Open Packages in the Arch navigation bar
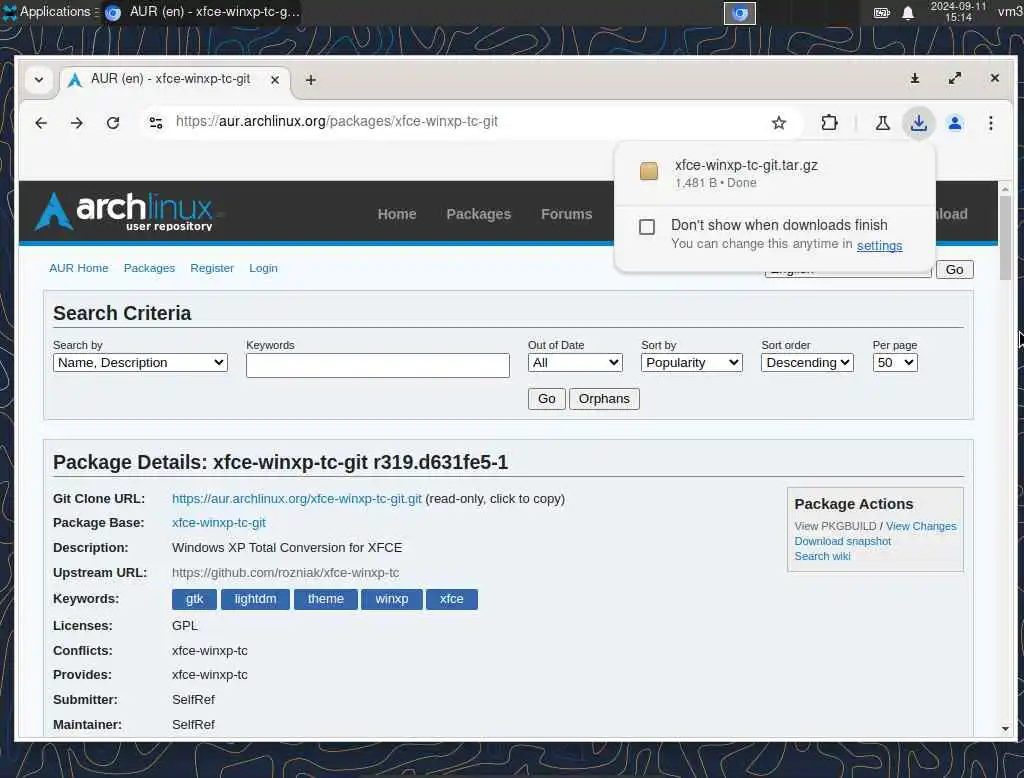 pos(479,214)
